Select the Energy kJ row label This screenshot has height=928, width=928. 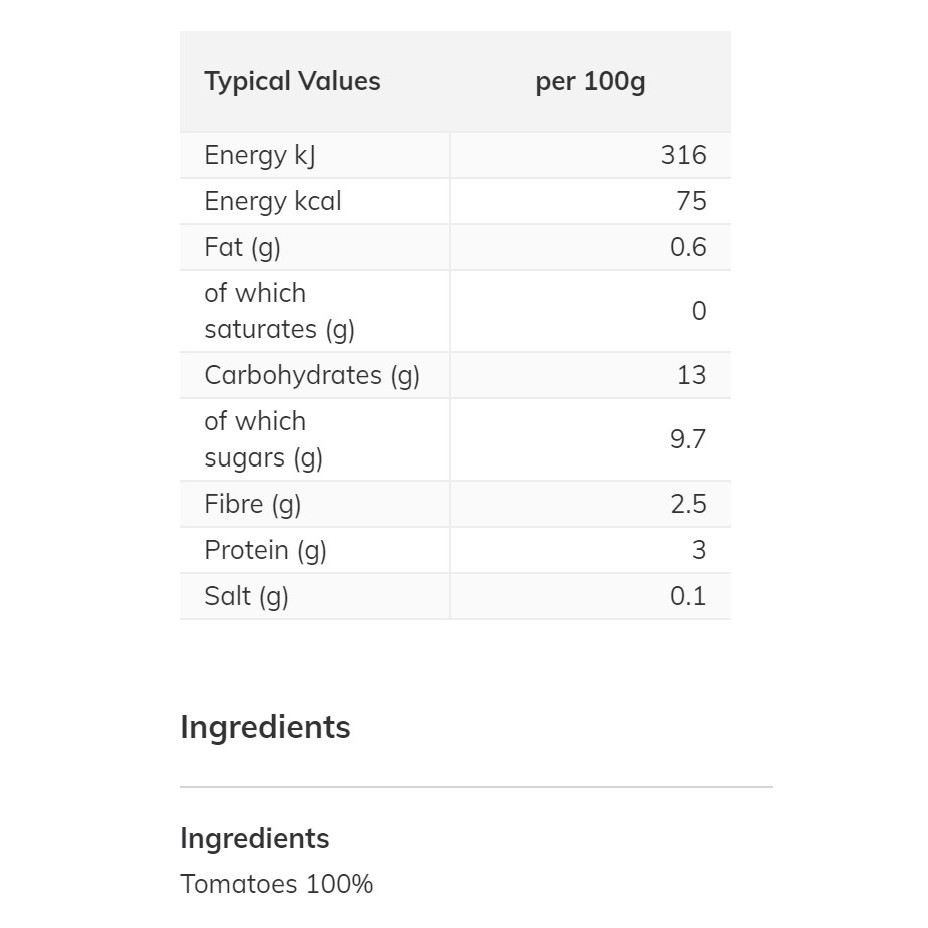(x=260, y=155)
